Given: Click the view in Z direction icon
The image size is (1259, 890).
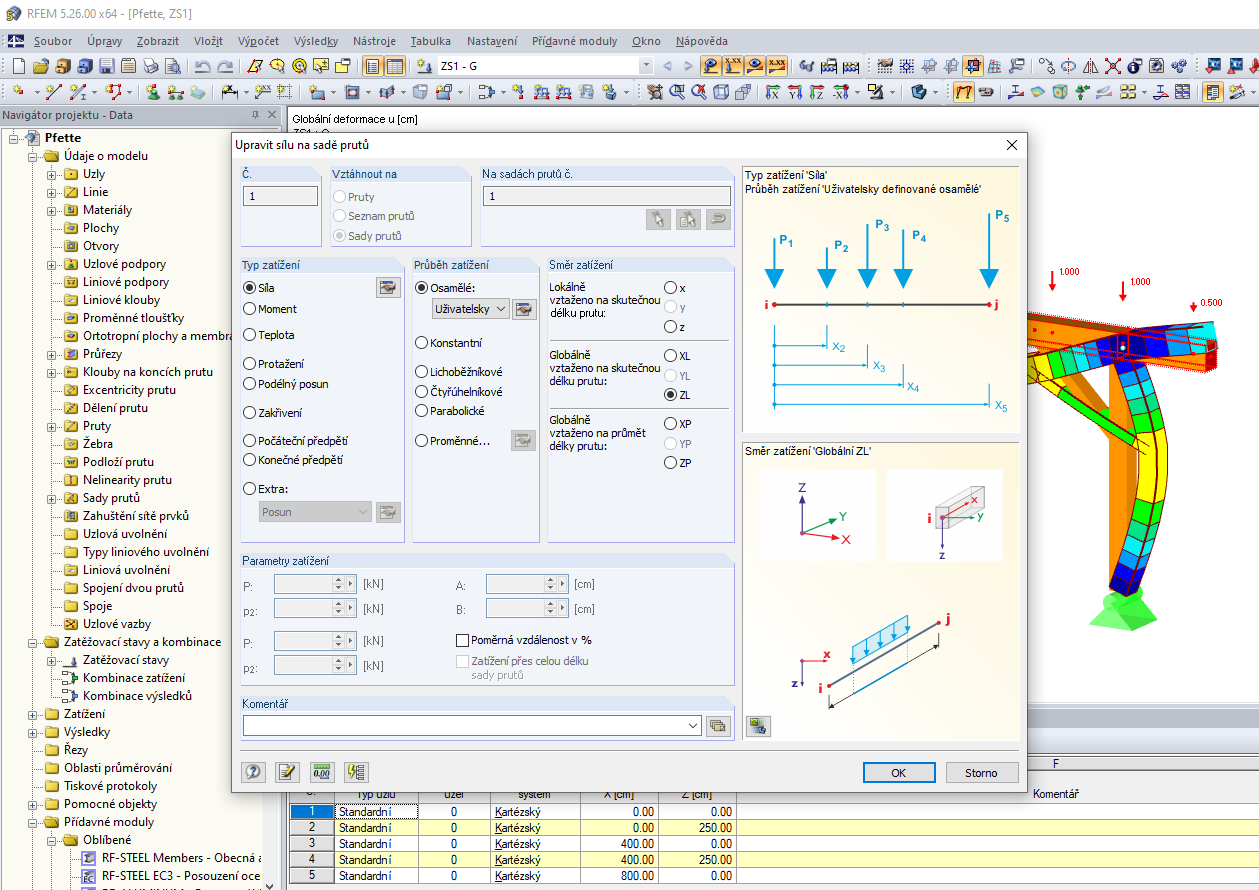Looking at the screenshot, I should (x=817, y=92).
